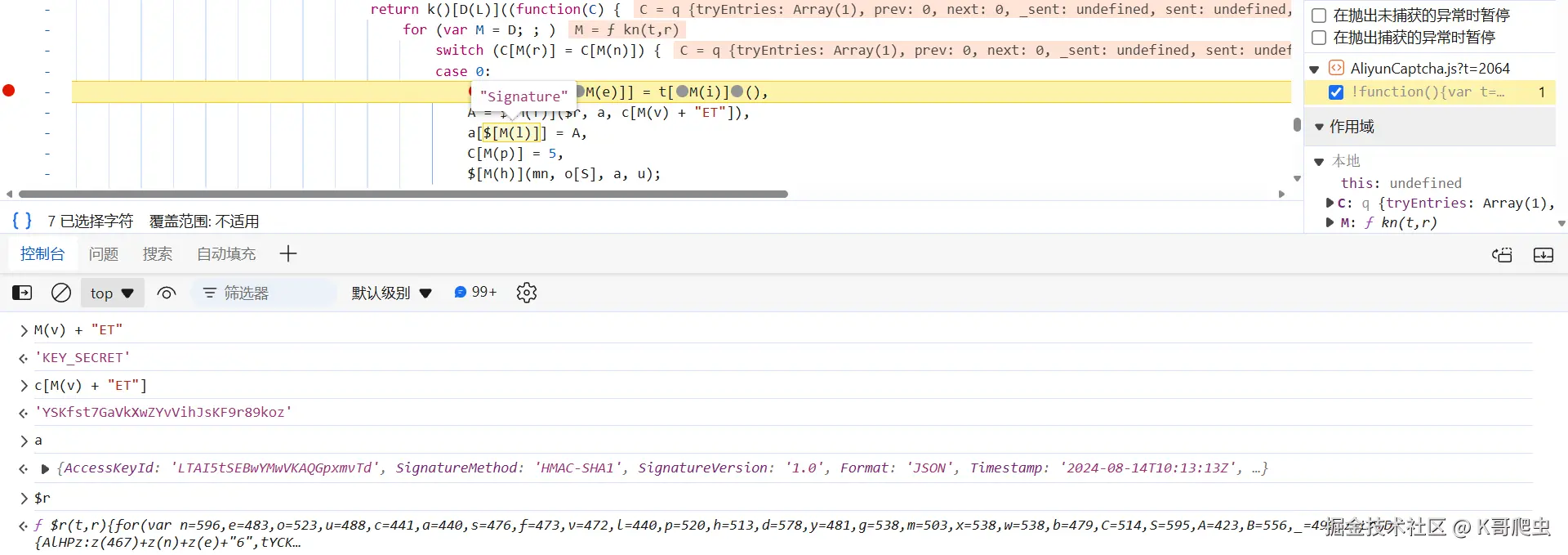Collapse AliyunCaptcha.js breakpoint group arrow

[x=1314, y=69]
